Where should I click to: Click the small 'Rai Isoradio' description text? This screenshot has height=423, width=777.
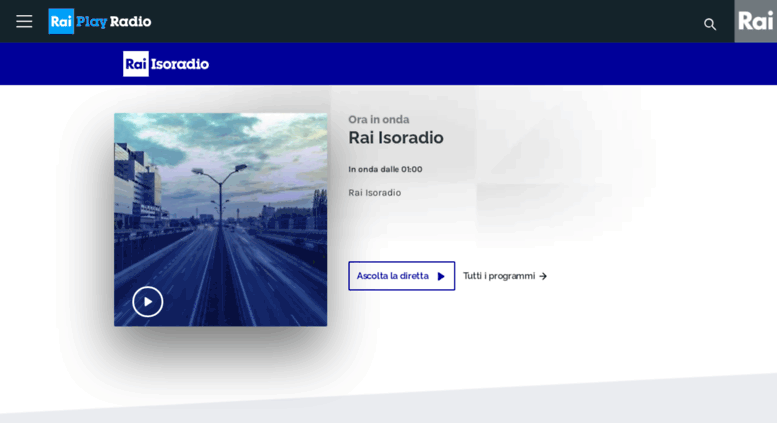point(375,193)
